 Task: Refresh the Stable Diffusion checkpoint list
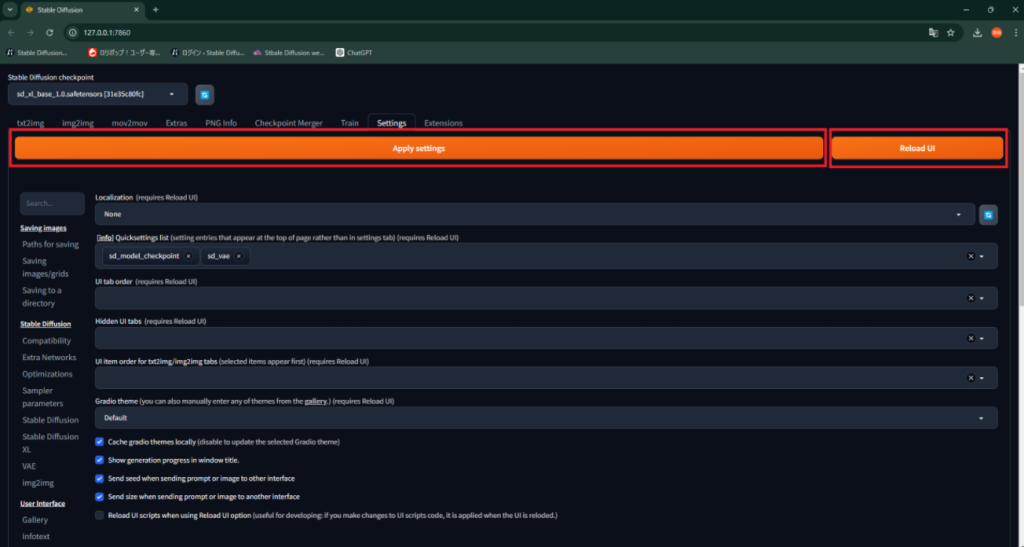click(x=204, y=94)
